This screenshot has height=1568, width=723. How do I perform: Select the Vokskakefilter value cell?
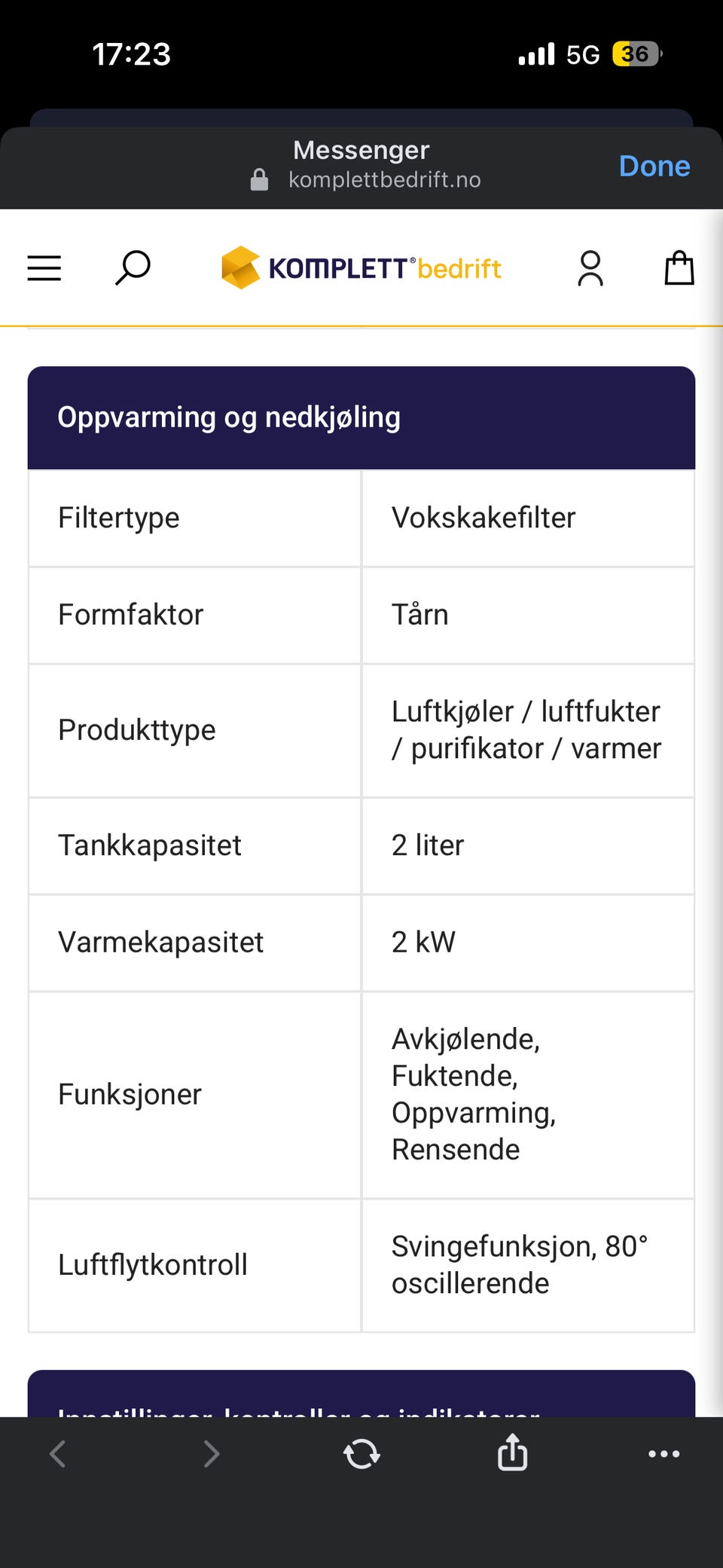coord(528,518)
